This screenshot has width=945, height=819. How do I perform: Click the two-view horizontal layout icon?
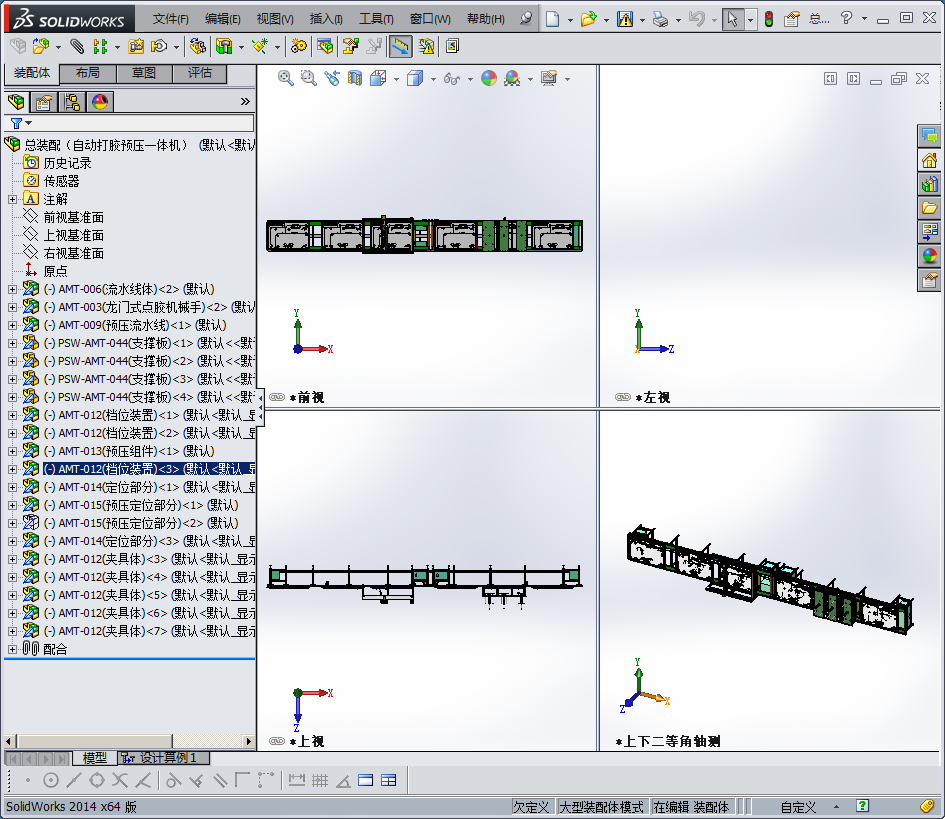coord(366,780)
